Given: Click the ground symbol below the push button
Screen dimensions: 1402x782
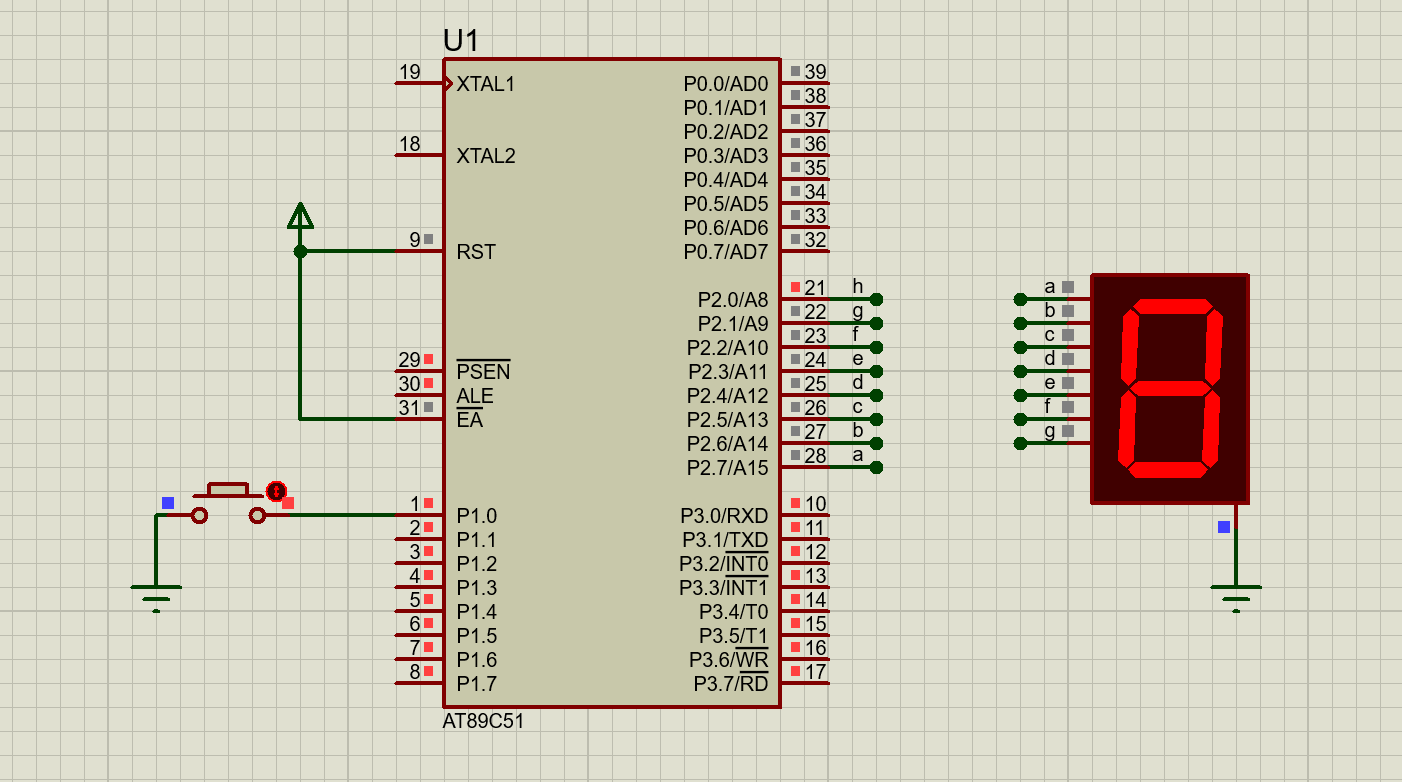Looking at the screenshot, I should click(156, 596).
